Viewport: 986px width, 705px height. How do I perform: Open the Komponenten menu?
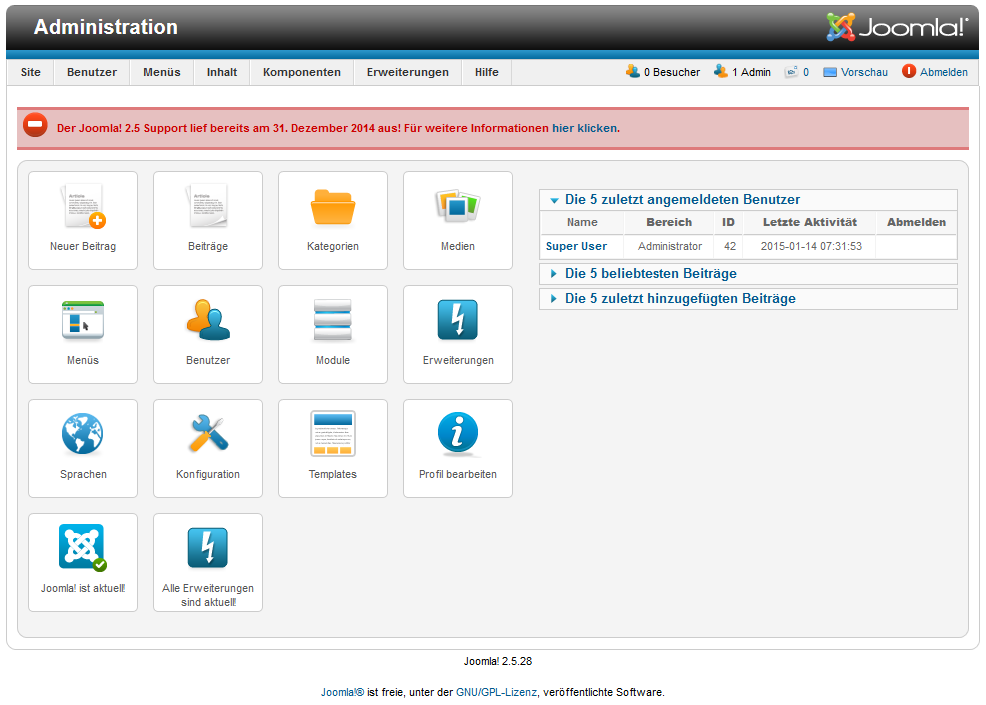pyautogui.click(x=302, y=72)
